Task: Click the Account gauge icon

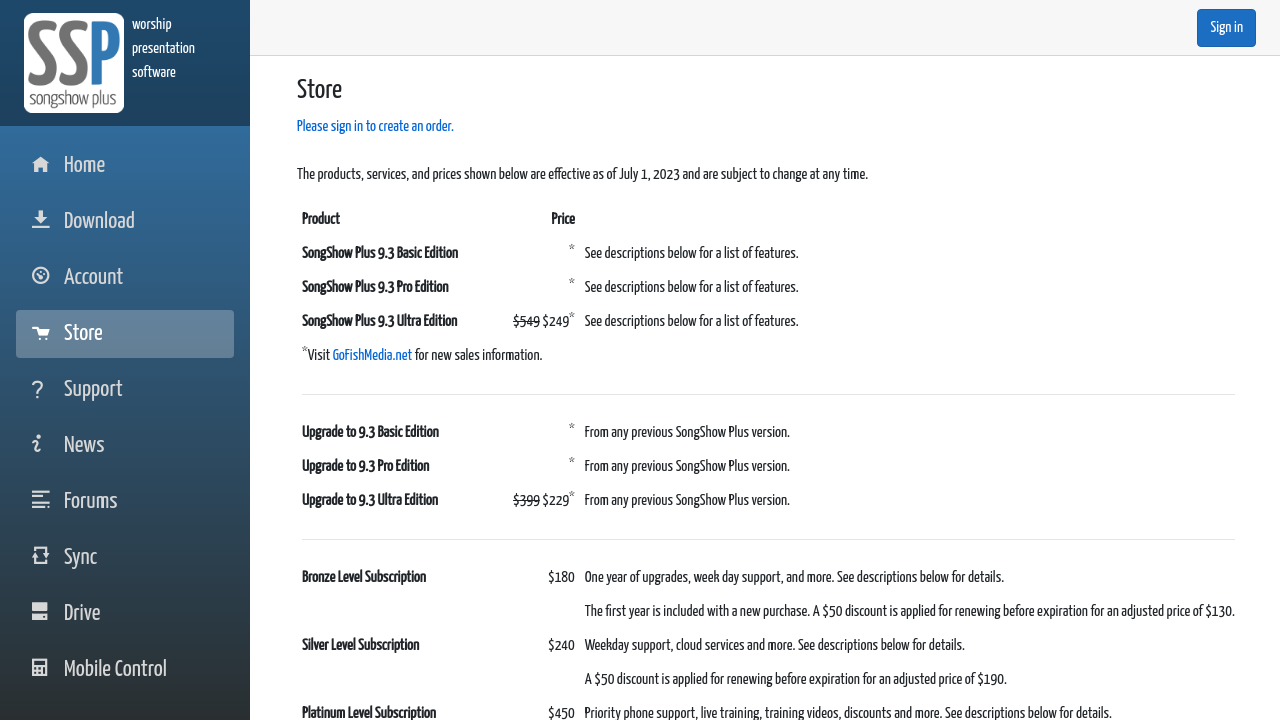Action: (40, 276)
